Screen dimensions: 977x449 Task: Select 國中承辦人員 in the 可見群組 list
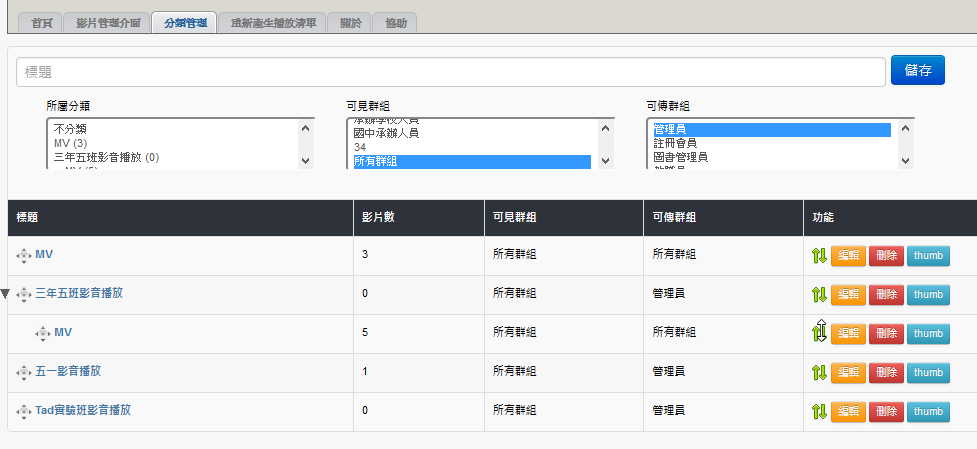pyautogui.click(x=386, y=133)
